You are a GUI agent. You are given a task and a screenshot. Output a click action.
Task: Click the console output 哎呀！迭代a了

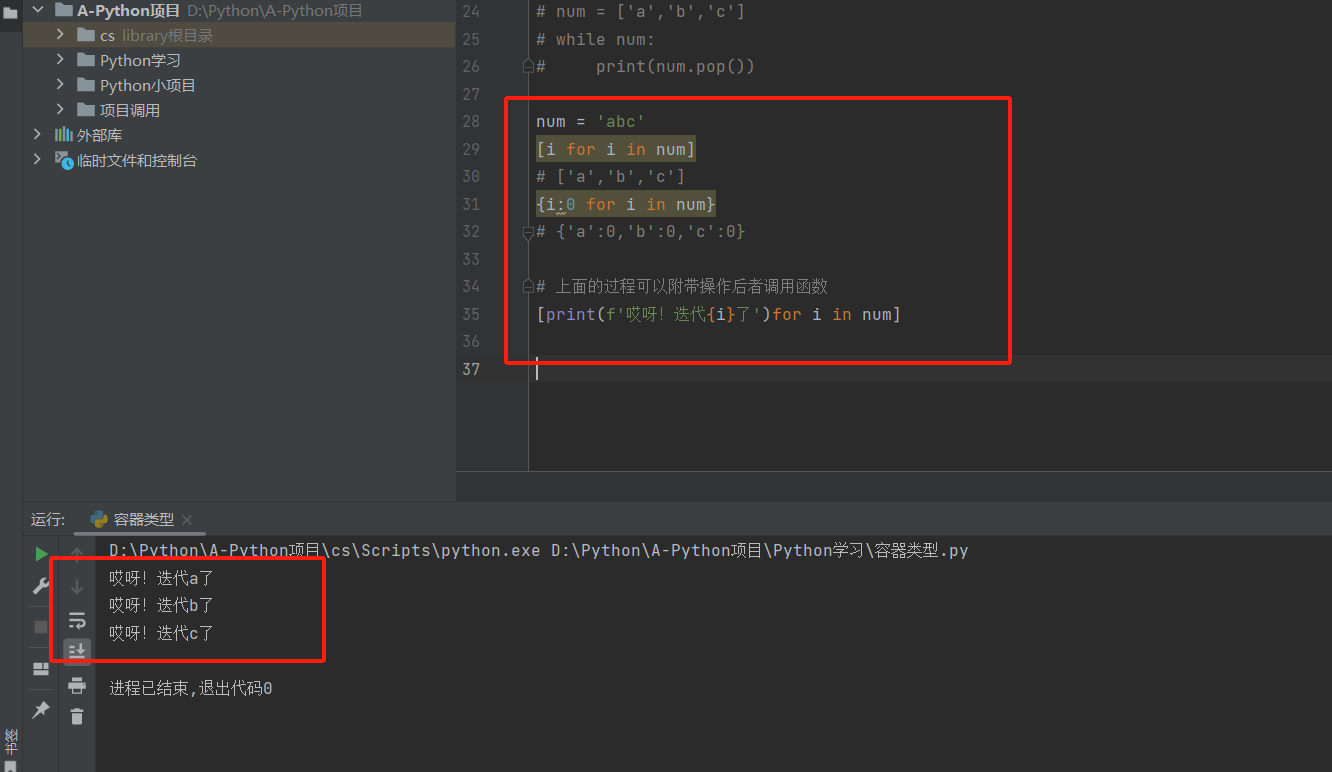[162, 578]
